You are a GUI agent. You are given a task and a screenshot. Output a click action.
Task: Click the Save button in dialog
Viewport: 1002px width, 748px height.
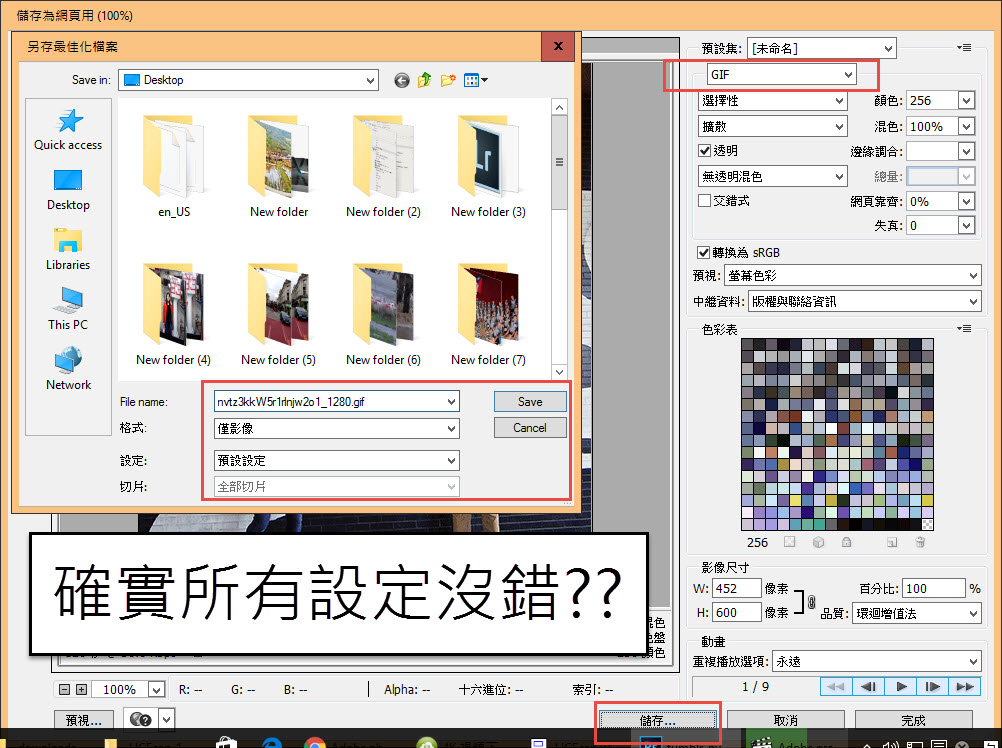coord(530,401)
